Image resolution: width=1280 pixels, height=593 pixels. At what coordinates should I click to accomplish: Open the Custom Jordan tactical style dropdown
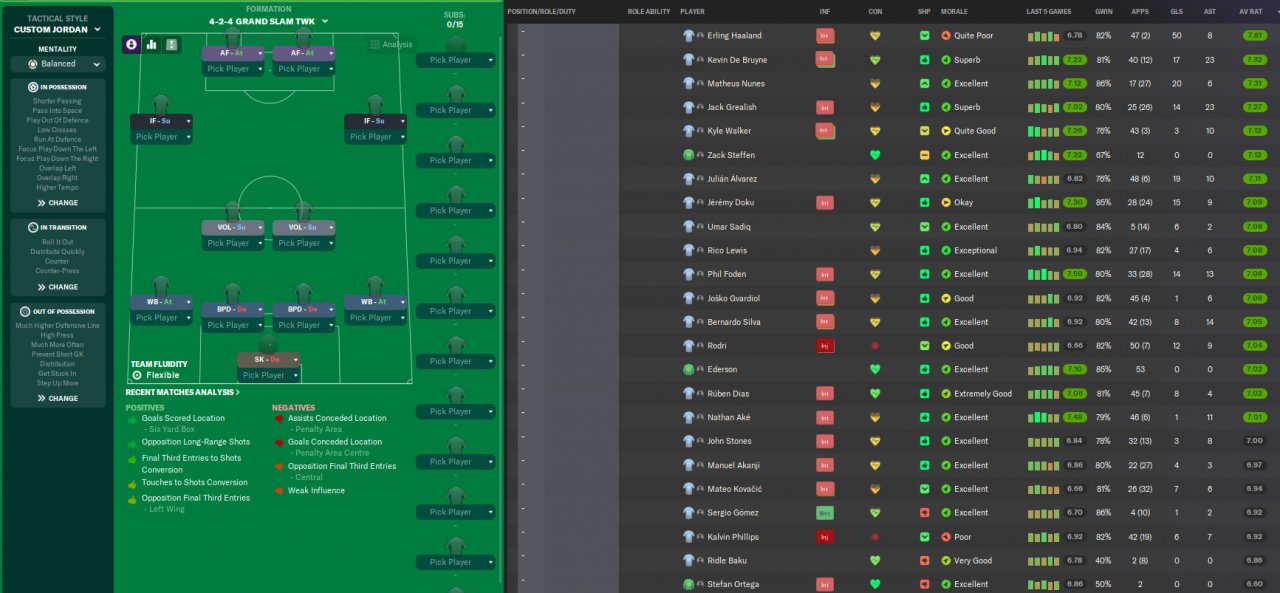tap(57, 29)
